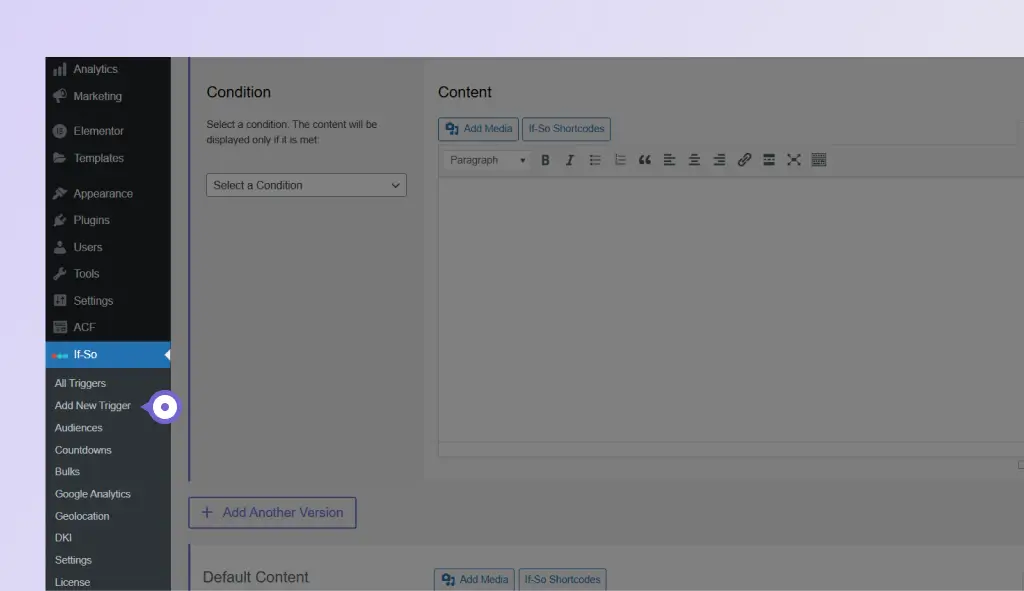Viewport: 1024px width, 591px height.
Task: Open the Select a Condition dropdown
Action: click(306, 185)
